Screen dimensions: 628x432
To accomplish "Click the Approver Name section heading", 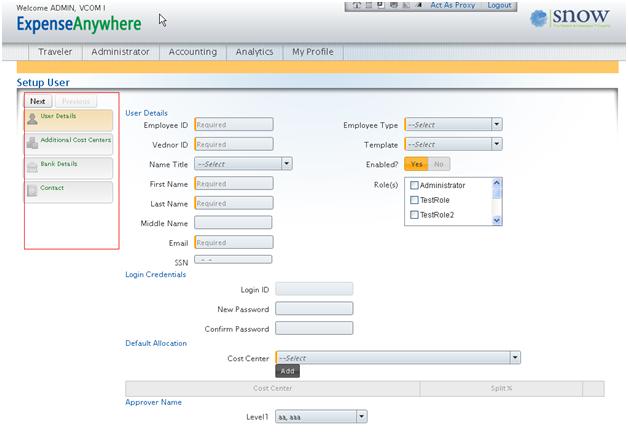I will tap(153, 402).
